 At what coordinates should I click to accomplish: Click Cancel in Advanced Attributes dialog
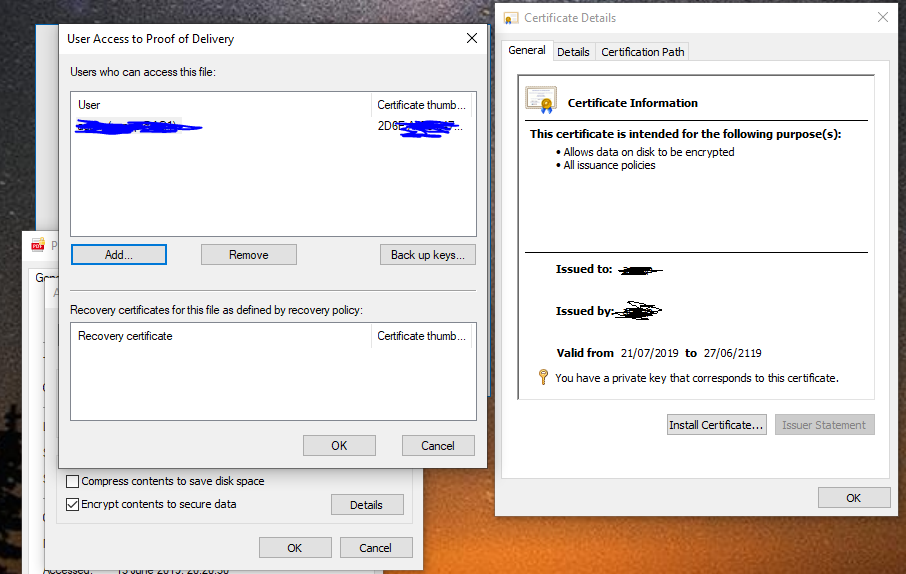pyautogui.click(x=376, y=547)
